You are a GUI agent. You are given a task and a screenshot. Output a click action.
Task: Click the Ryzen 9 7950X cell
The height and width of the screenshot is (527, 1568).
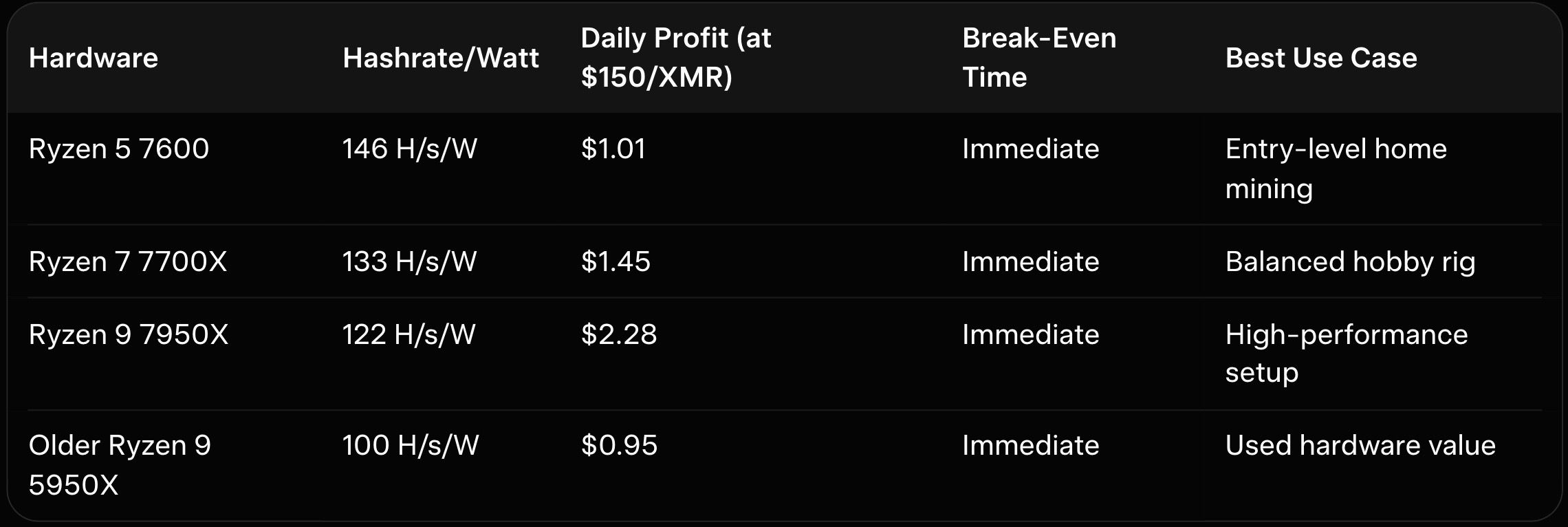click(129, 335)
